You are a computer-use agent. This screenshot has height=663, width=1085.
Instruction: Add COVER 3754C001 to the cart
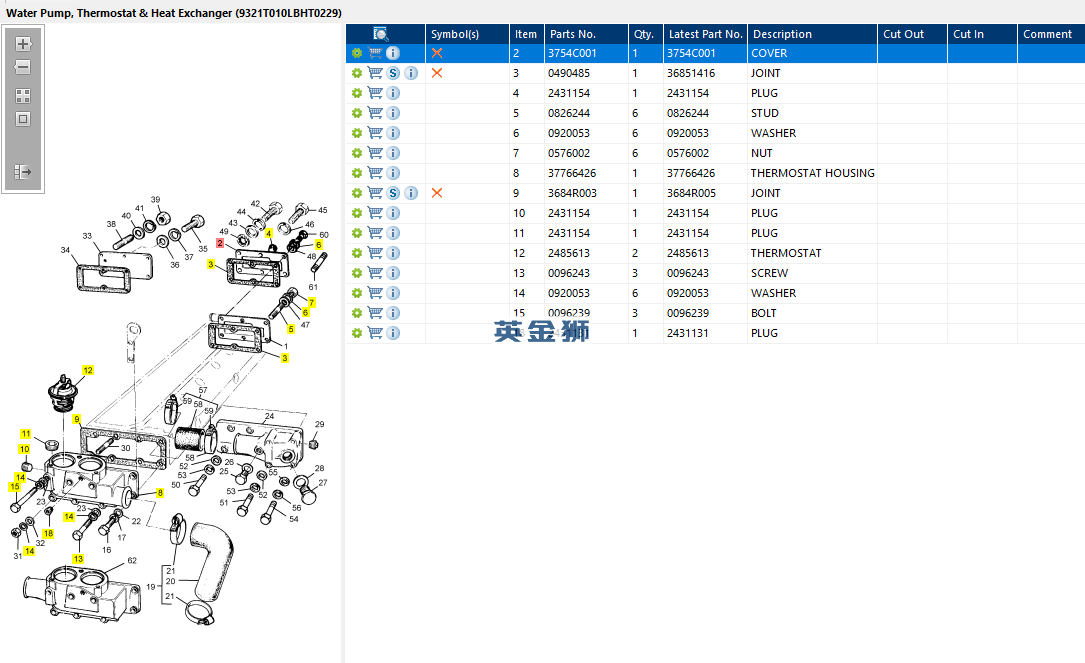click(375, 53)
